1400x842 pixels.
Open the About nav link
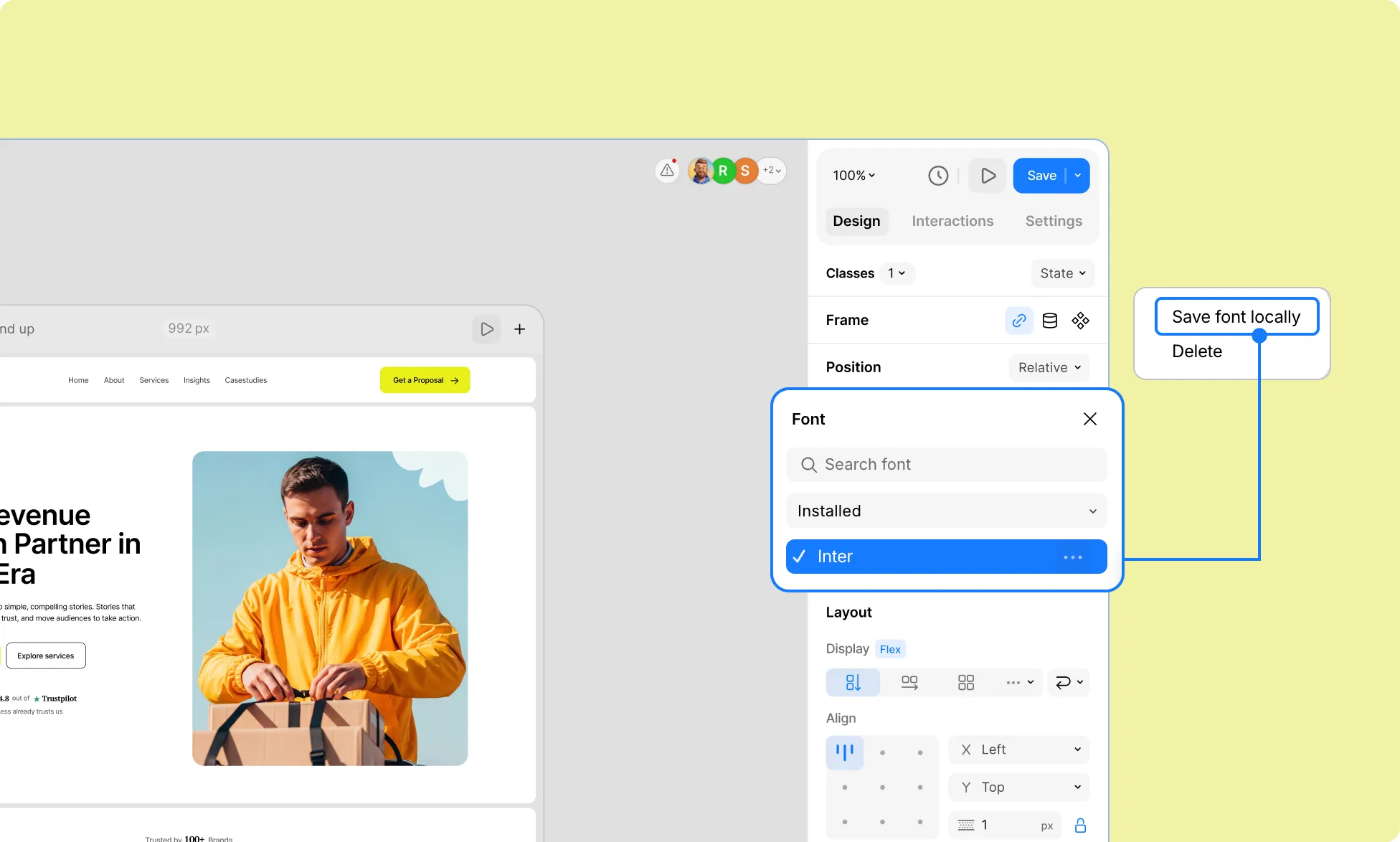click(114, 381)
